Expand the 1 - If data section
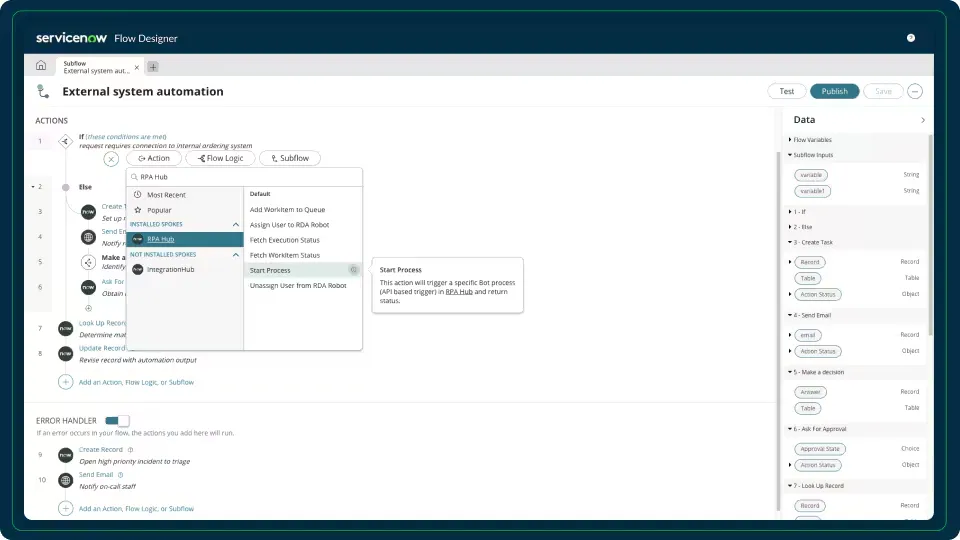Image resolution: width=960 pixels, height=540 pixels. [x=790, y=211]
